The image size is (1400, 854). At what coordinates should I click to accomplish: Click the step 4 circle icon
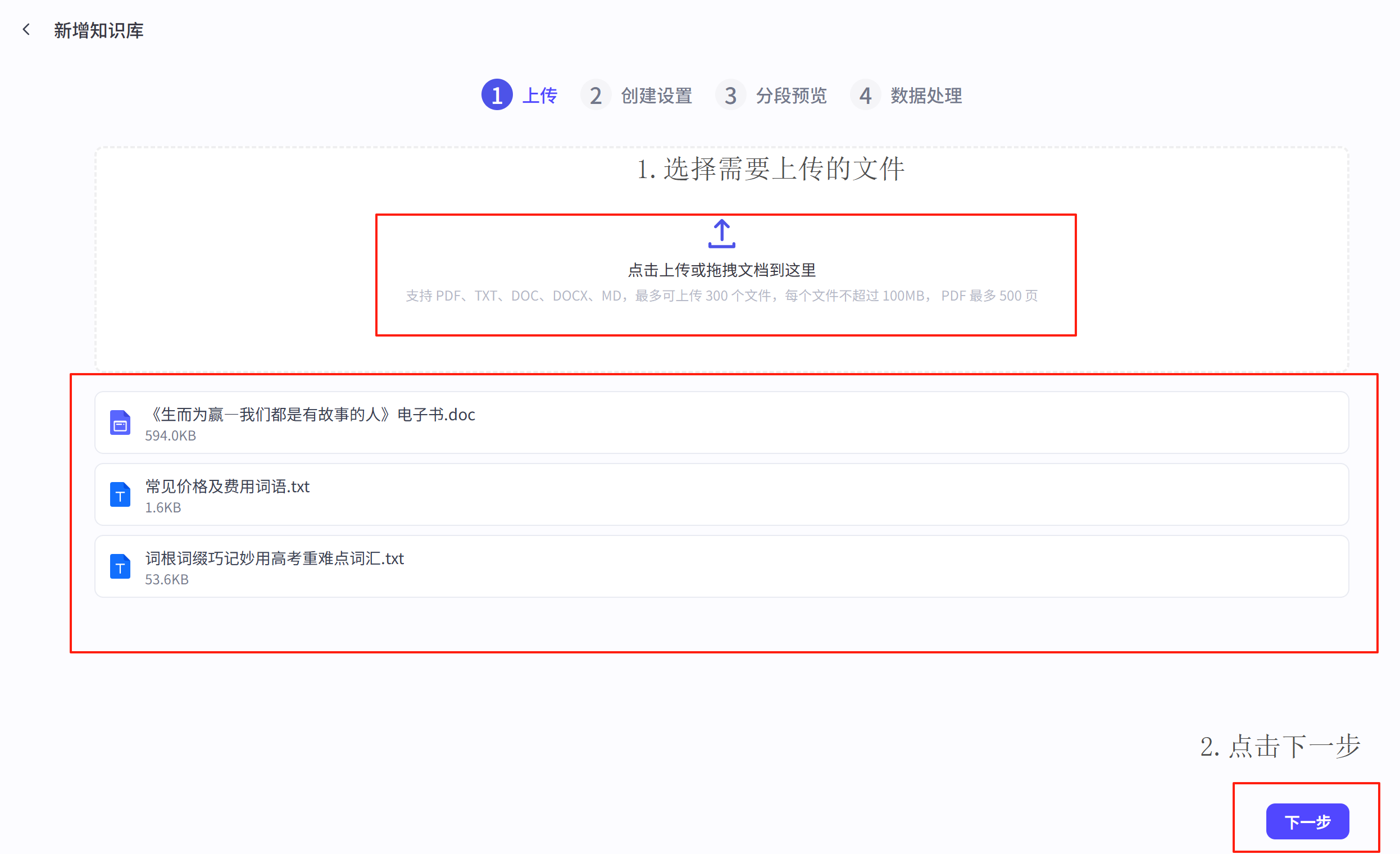[865, 95]
